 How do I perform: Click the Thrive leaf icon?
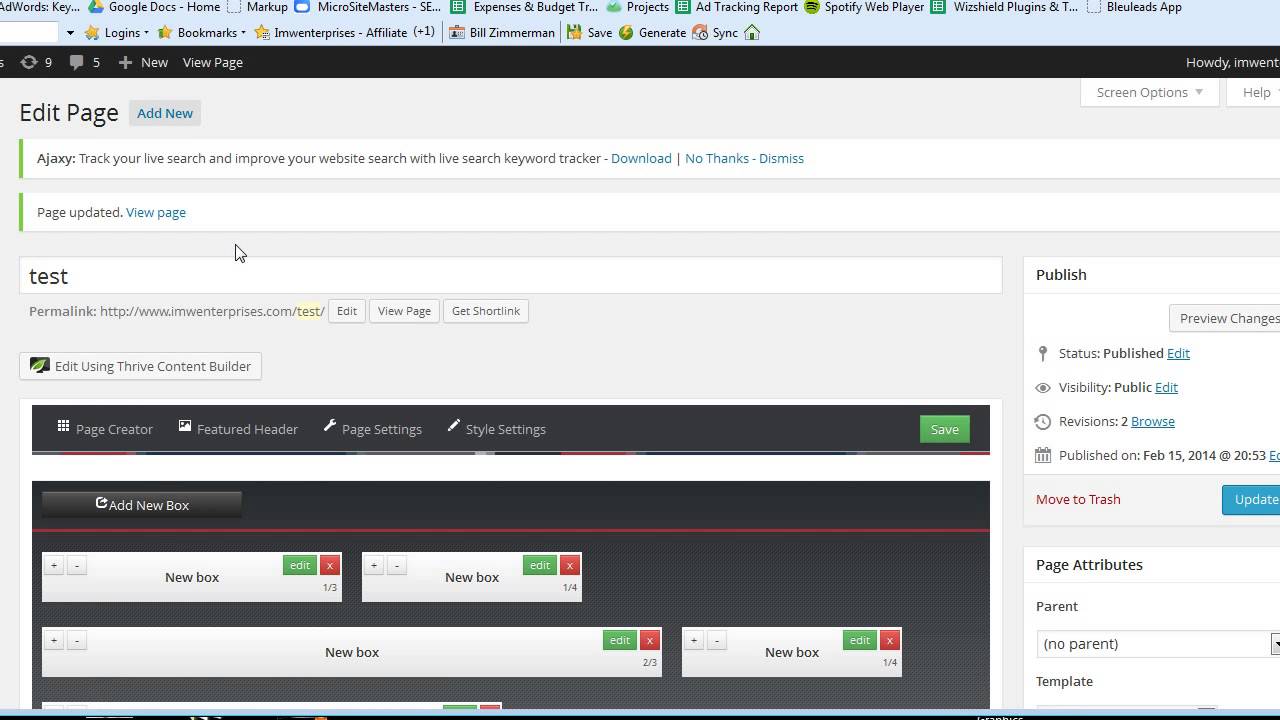point(39,365)
